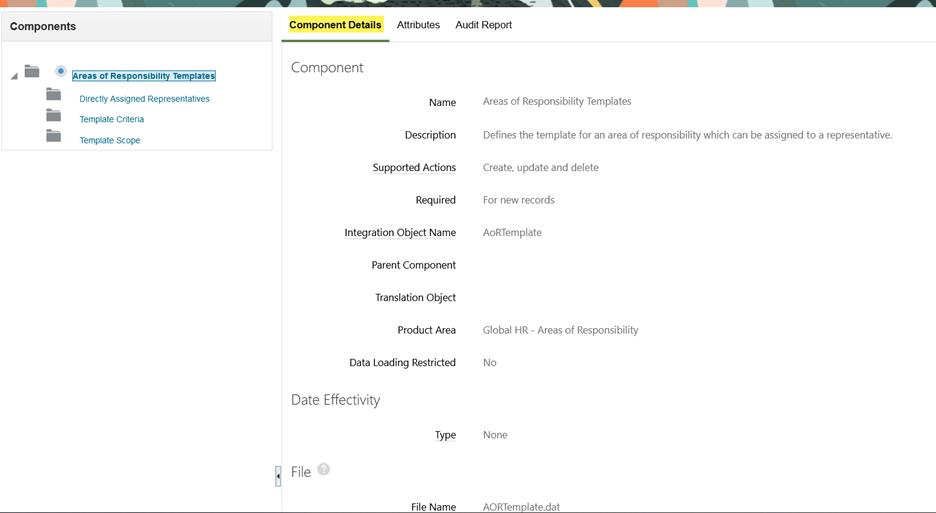Open the Template Criteria component
Viewport: 936px width, 513px height.
pos(112,119)
